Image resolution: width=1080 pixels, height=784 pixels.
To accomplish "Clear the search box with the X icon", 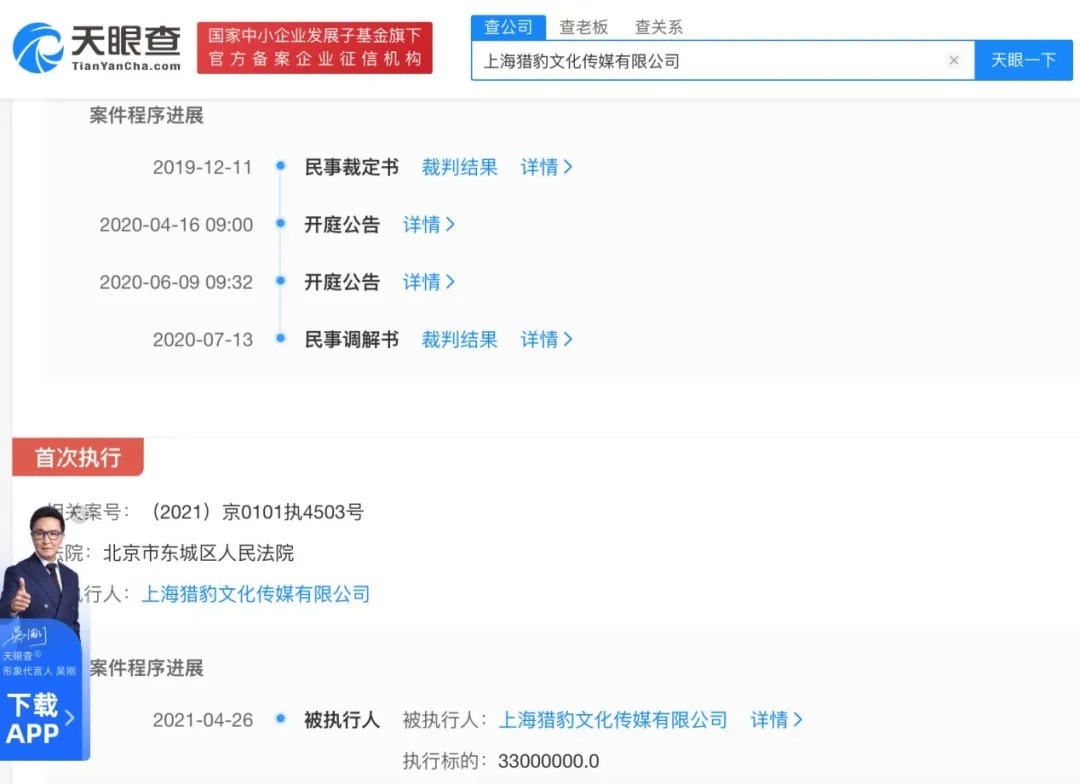I will pos(954,61).
